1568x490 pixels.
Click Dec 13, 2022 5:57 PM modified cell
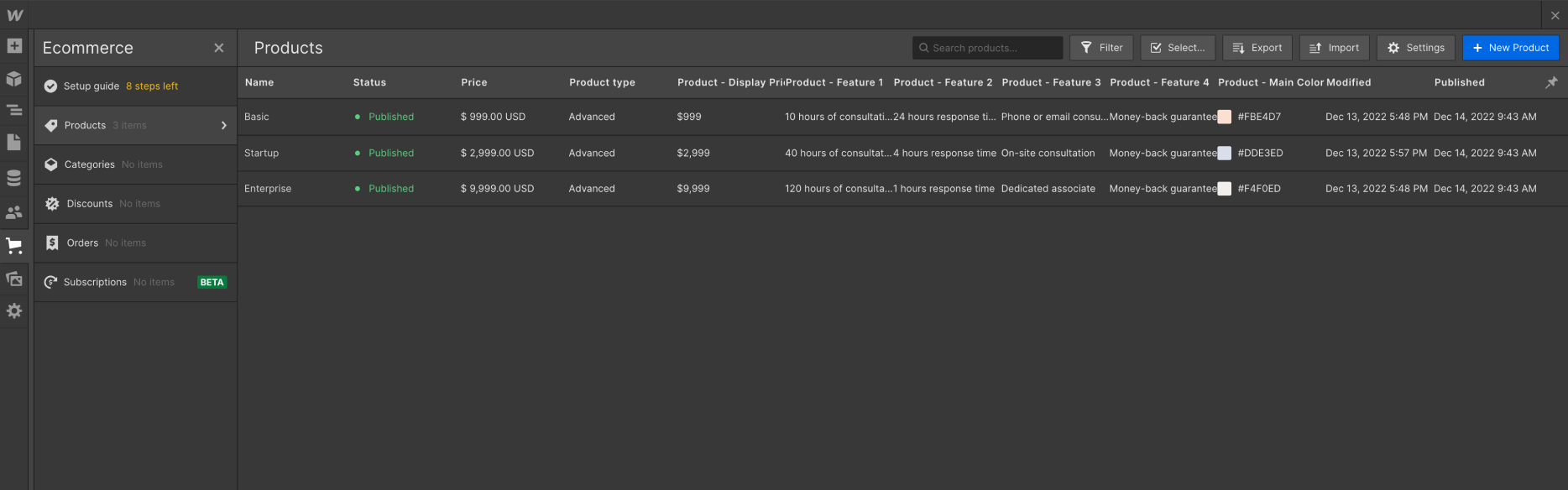coord(1376,153)
